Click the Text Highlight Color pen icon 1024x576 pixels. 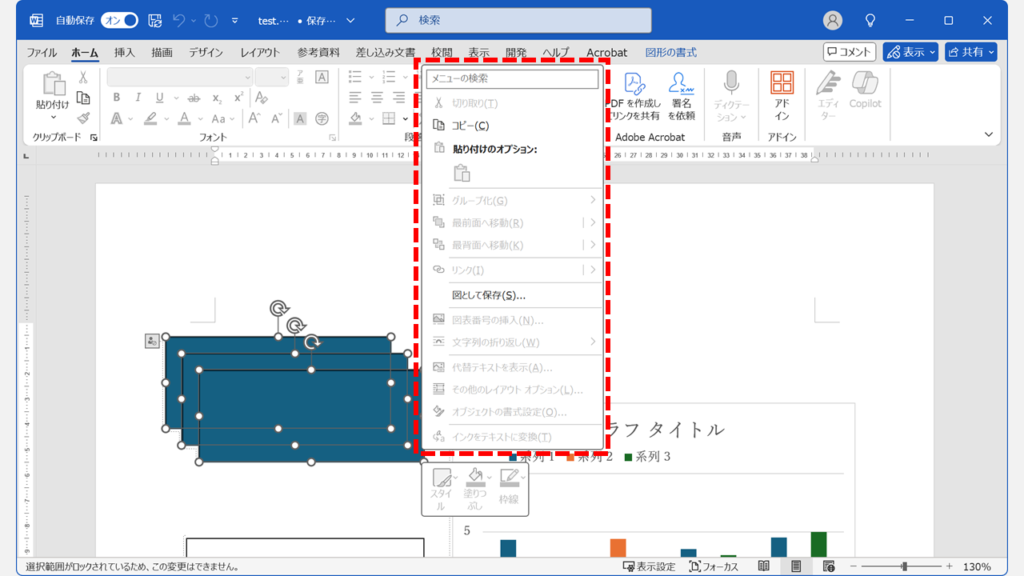pos(150,119)
